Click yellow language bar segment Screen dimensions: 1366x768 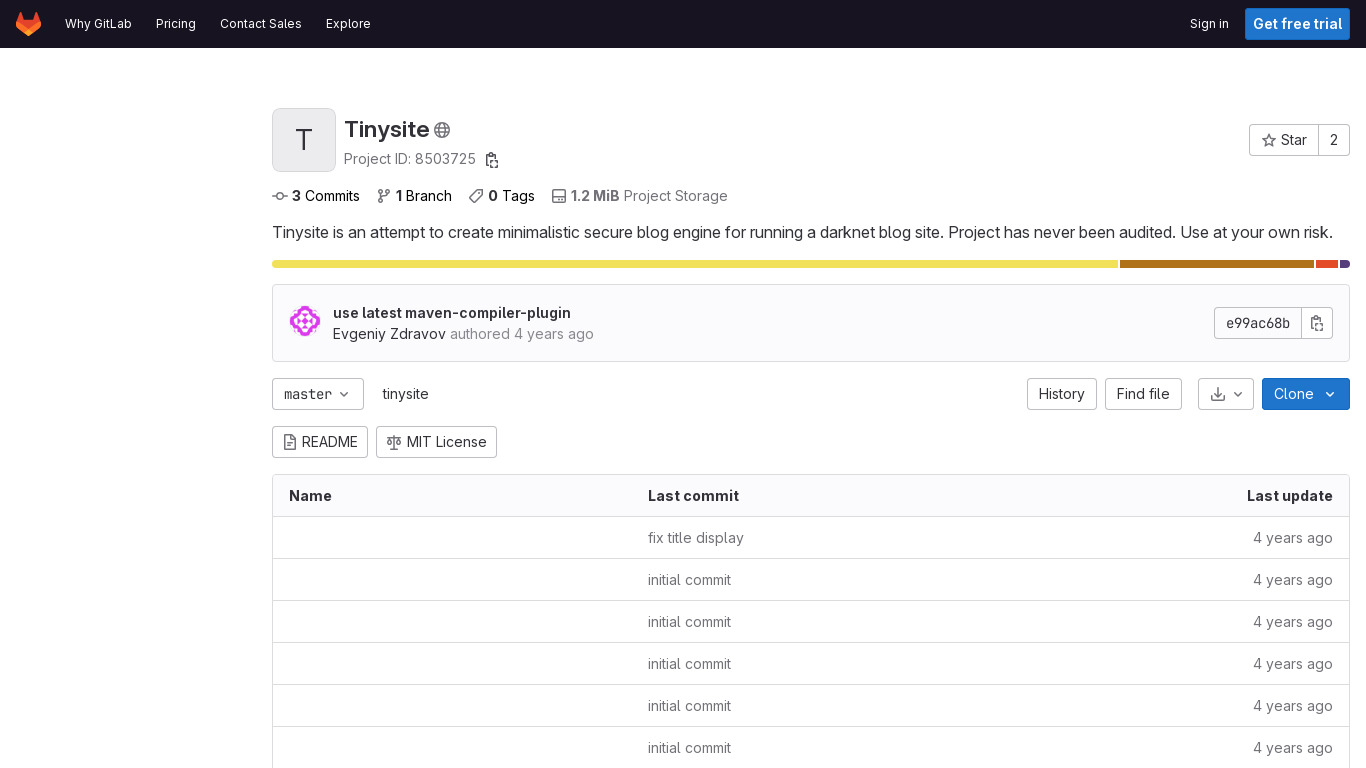click(695, 264)
